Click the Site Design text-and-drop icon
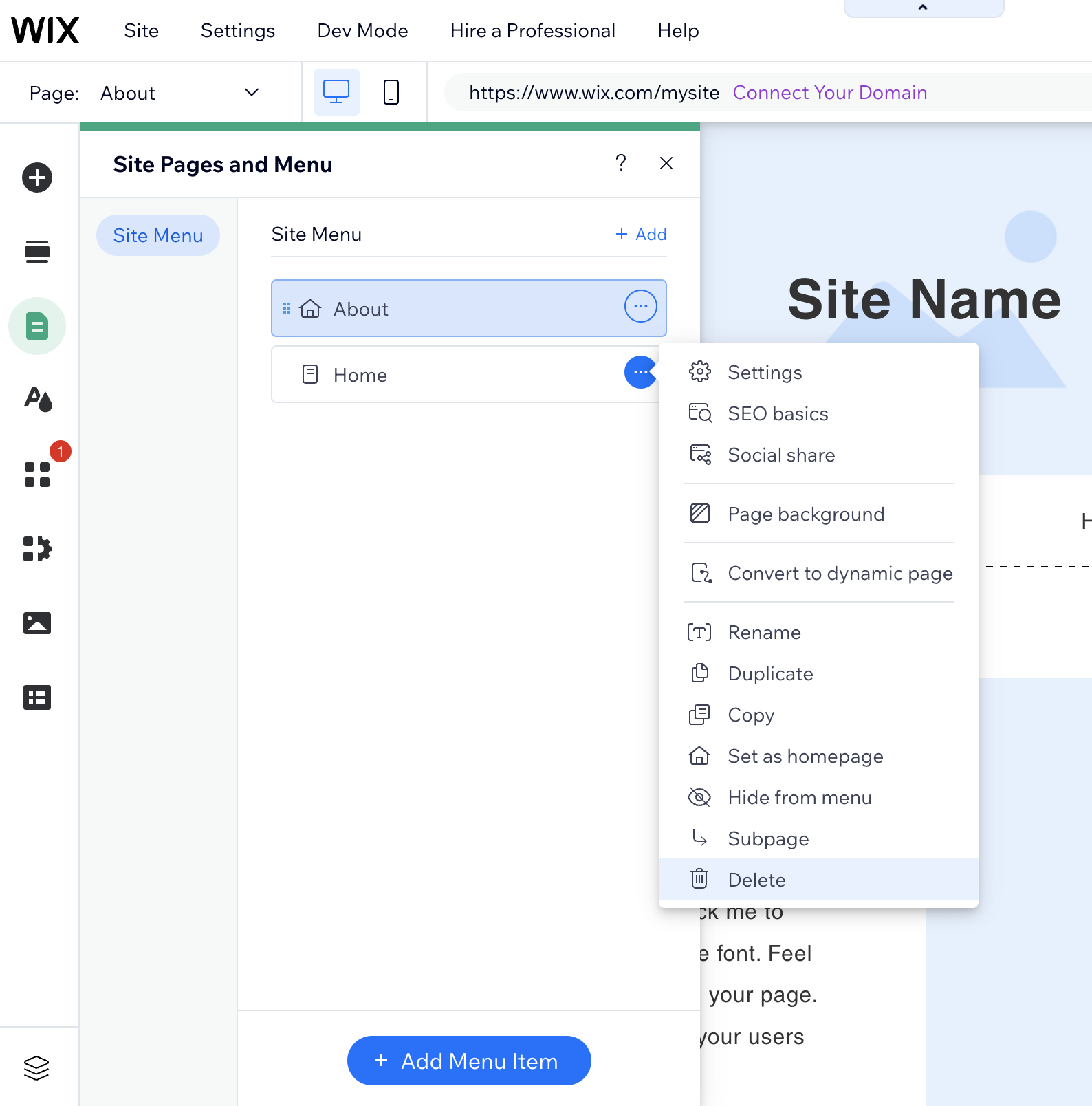Image resolution: width=1092 pixels, height=1106 pixels. 37,399
